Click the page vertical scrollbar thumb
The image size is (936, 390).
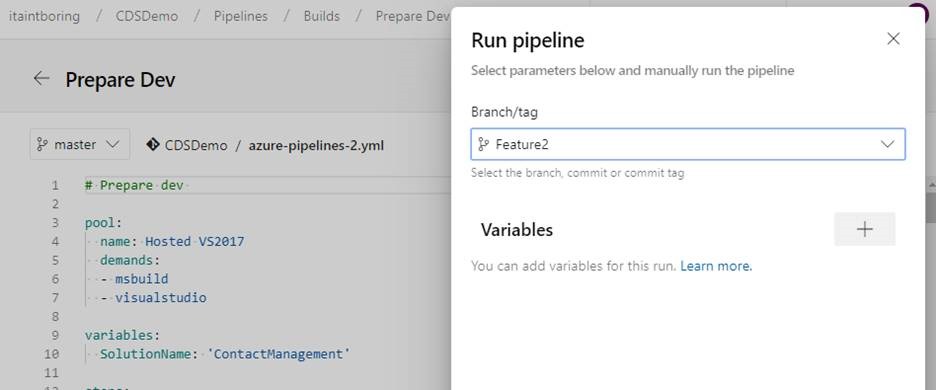click(x=931, y=207)
